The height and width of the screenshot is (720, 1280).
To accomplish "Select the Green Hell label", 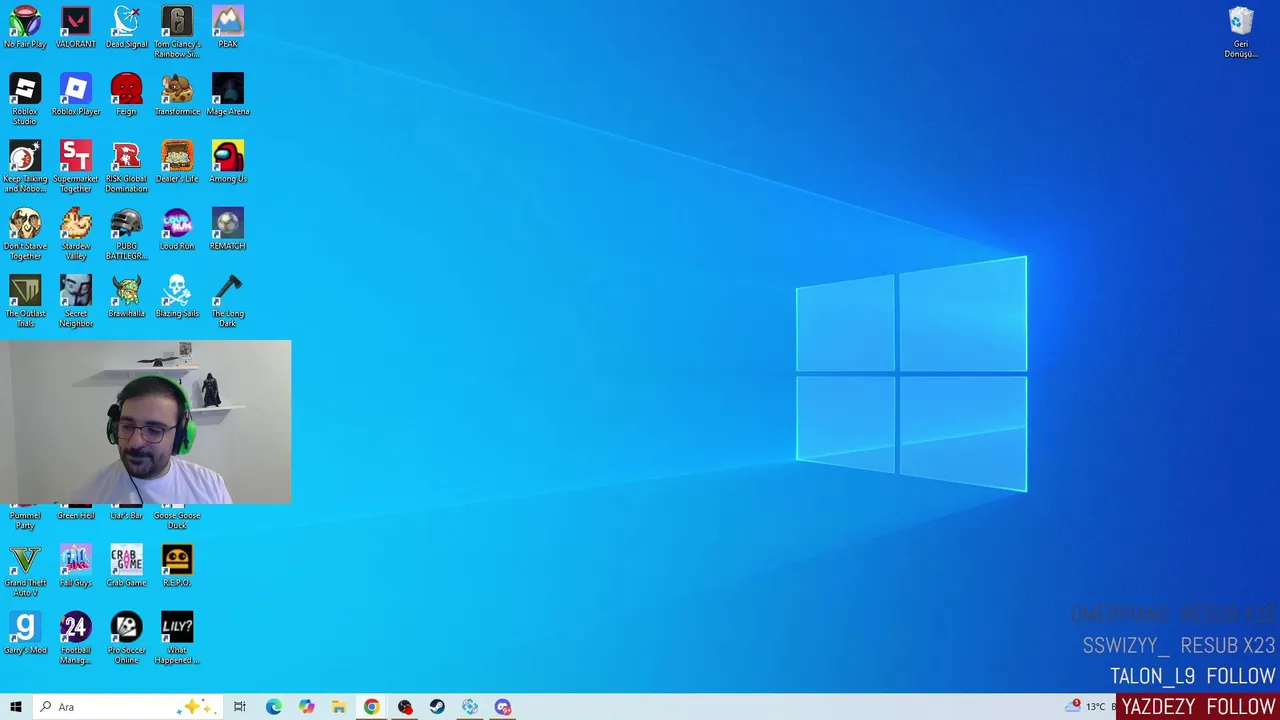I will (76, 515).
